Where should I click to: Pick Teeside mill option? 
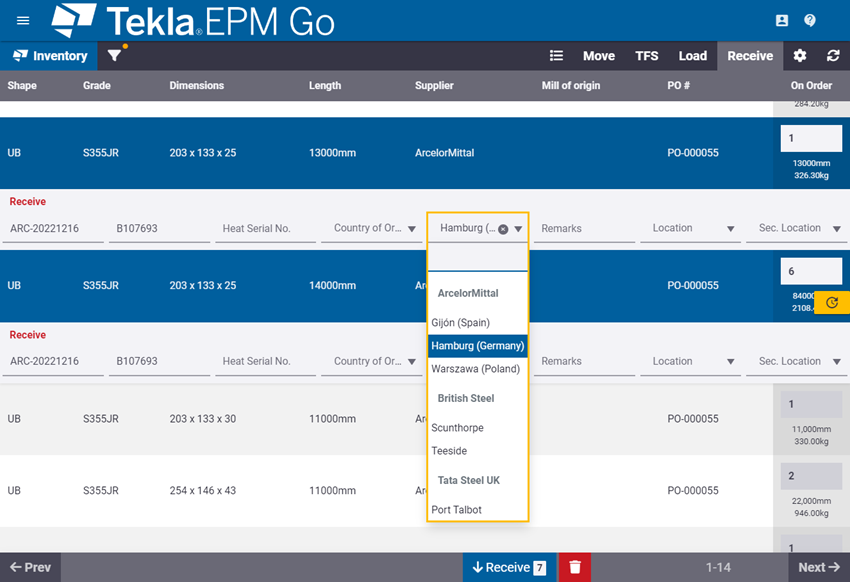point(478,451)
